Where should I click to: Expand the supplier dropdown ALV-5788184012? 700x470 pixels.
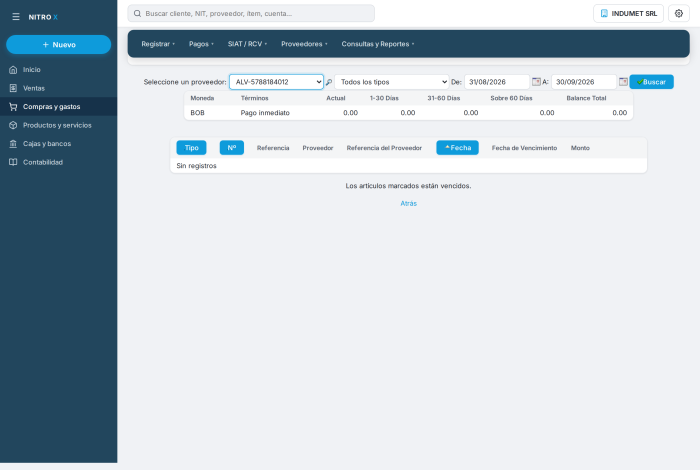pos(276,82)
